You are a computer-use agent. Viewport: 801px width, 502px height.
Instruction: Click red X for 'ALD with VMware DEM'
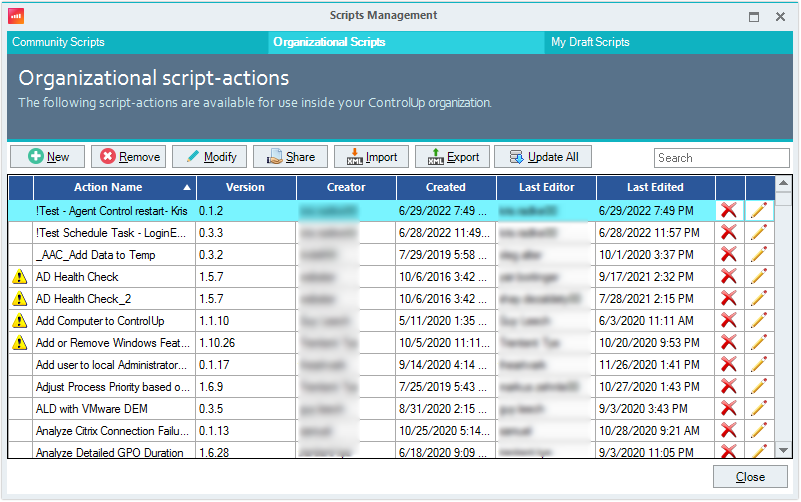729,408
